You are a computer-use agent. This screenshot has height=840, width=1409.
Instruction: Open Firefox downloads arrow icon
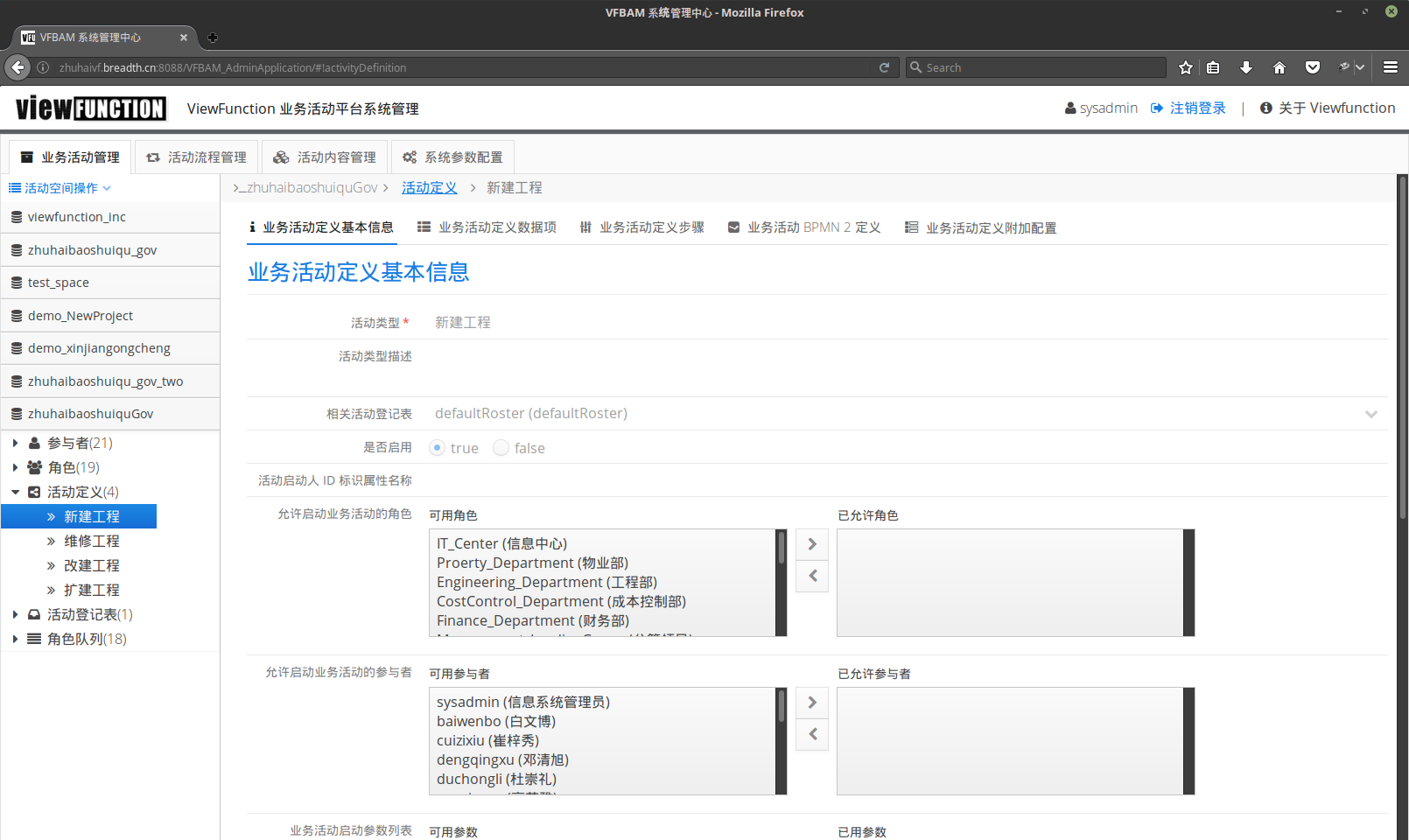pos(1246,67)
